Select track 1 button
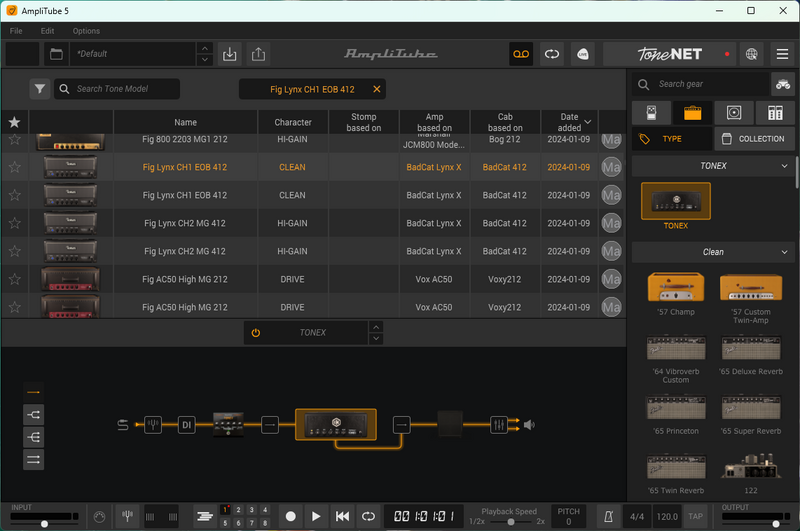The height and width of the screenshot is (531, 800). click(225, 510)
